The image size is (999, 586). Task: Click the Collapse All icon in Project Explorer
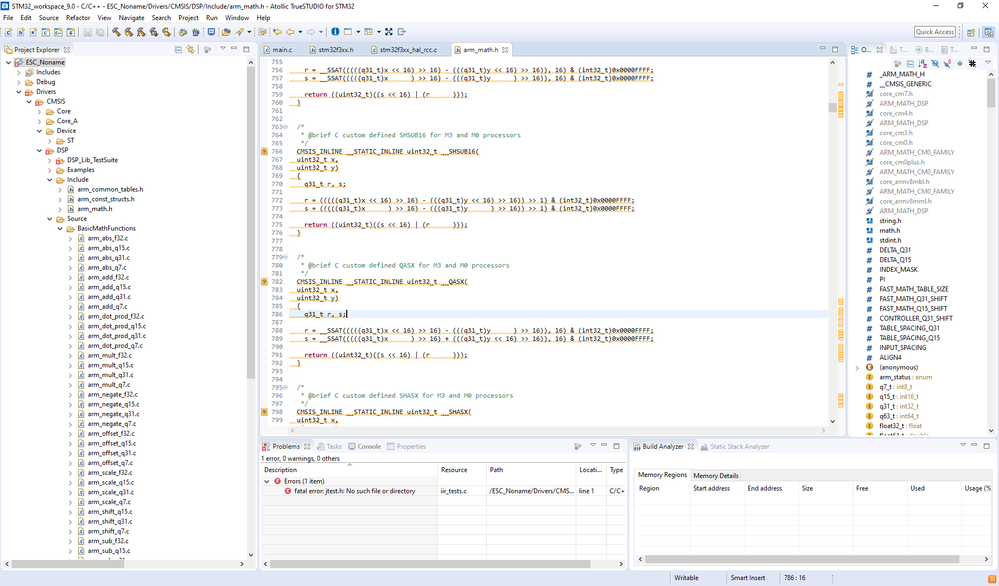(x=178, y=49)
